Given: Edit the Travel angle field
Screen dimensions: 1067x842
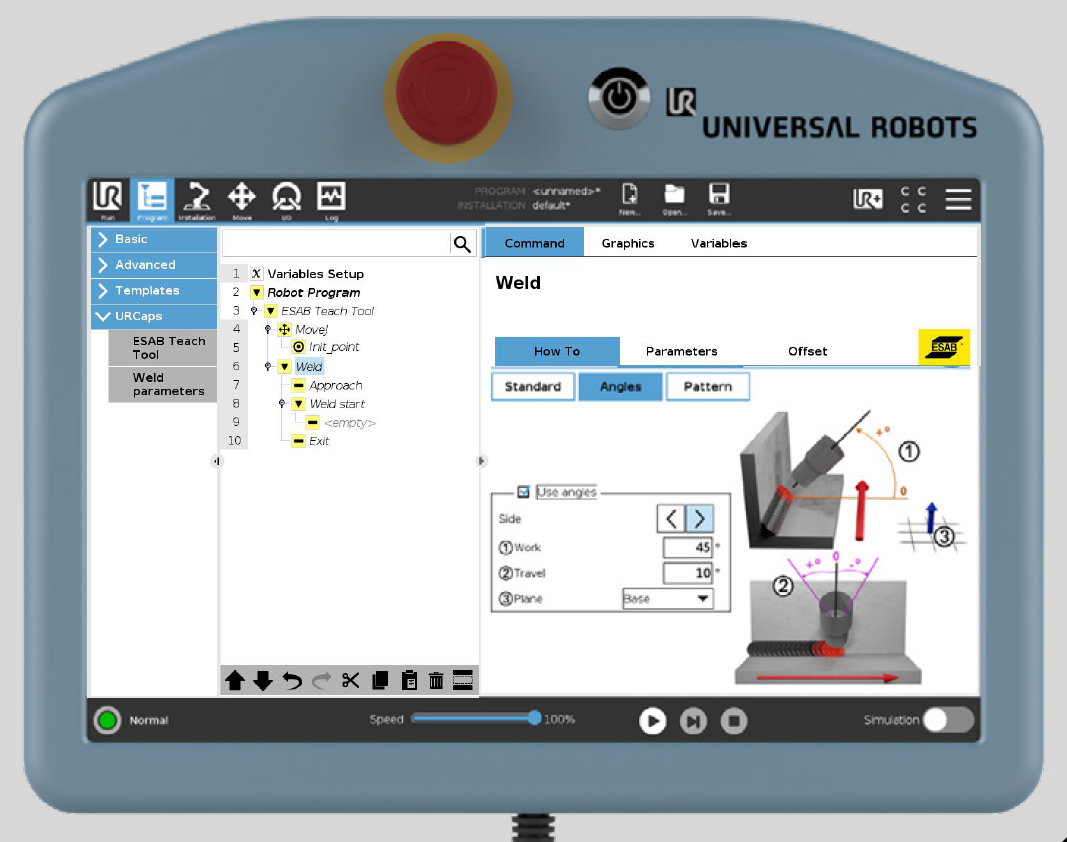Looking at the screenshot, I should pyautogui.click(x=688, y=573).
